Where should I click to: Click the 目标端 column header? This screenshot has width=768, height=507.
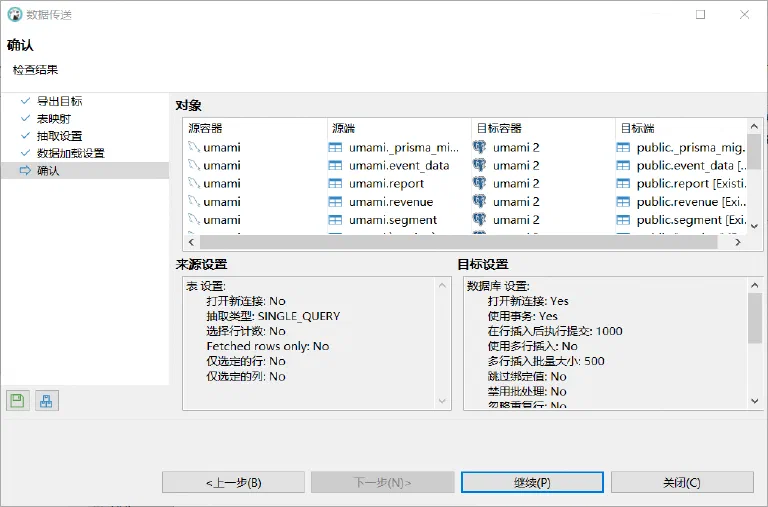(x=638, y=128)
